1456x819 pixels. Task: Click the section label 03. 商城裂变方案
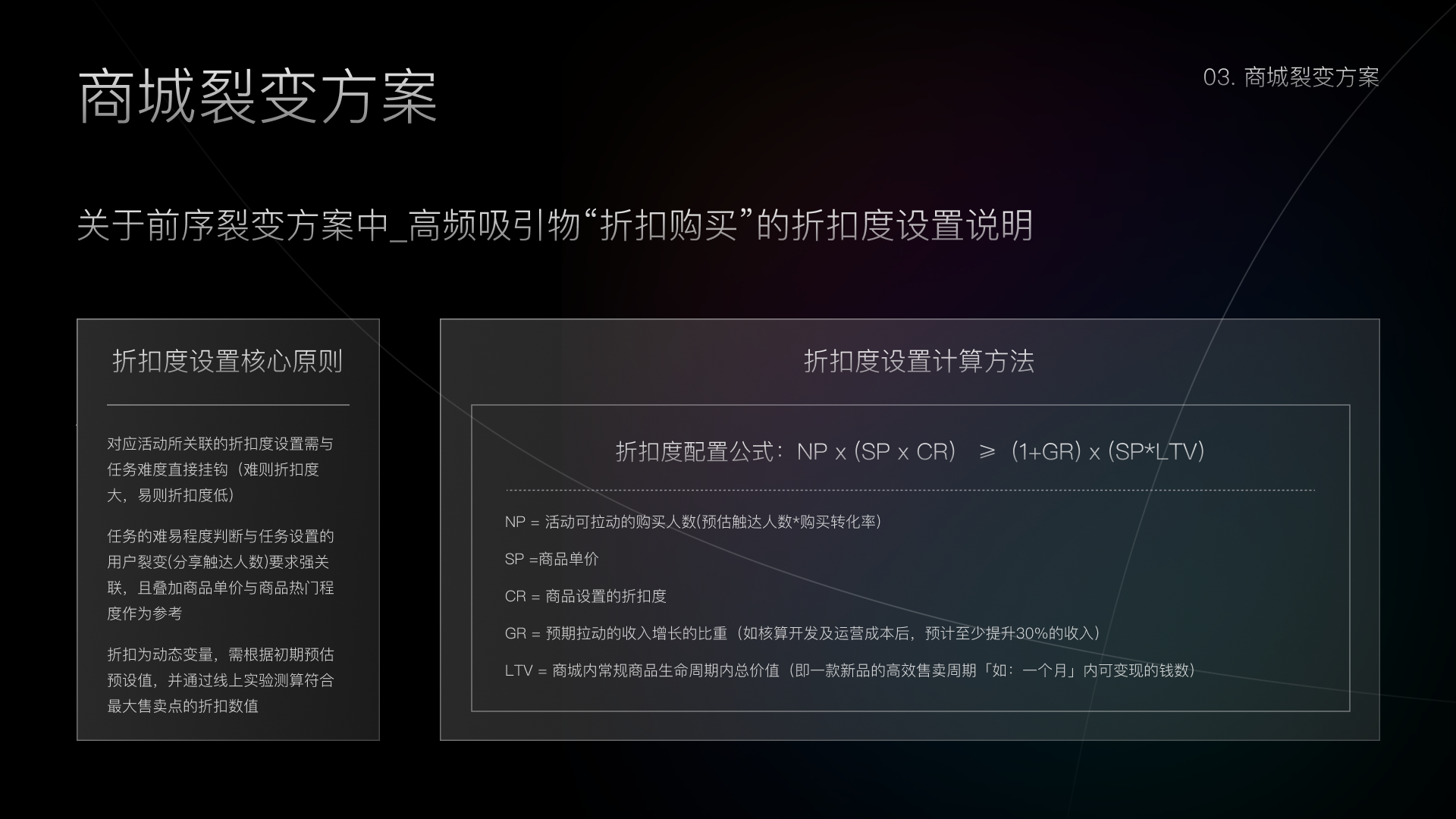point(1291,77)
